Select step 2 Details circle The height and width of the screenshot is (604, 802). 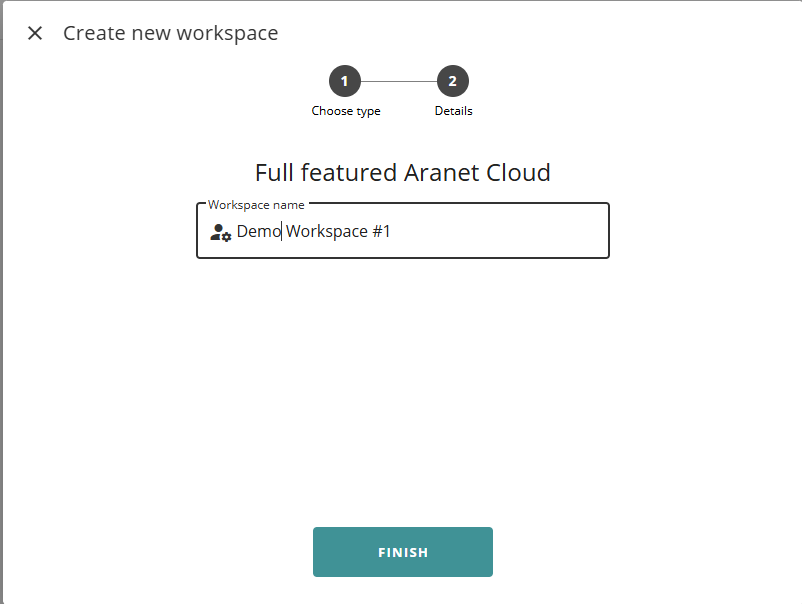[453, 81]
